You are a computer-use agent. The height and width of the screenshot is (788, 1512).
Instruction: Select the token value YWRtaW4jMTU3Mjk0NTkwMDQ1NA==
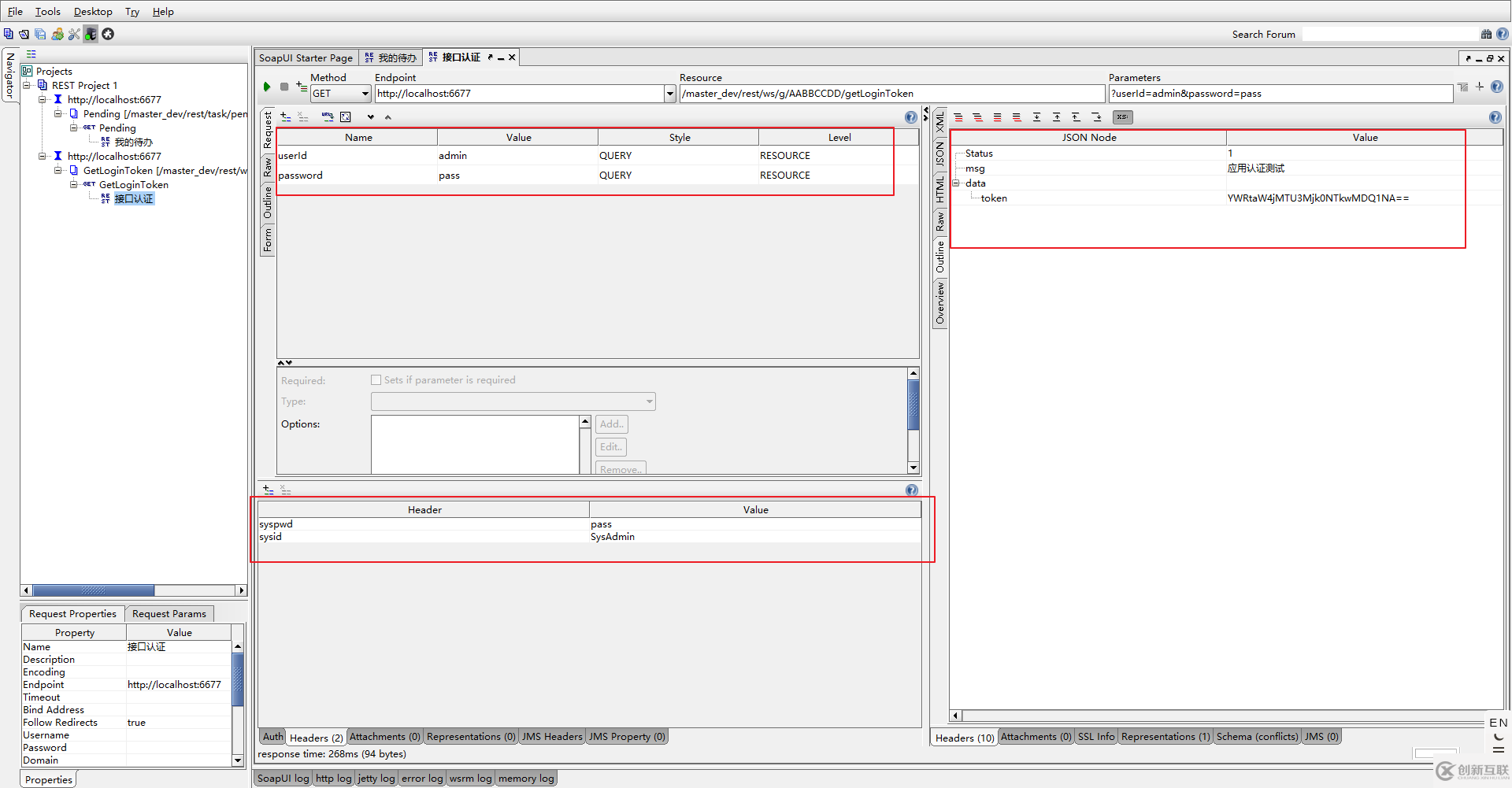click(1318, 198)
